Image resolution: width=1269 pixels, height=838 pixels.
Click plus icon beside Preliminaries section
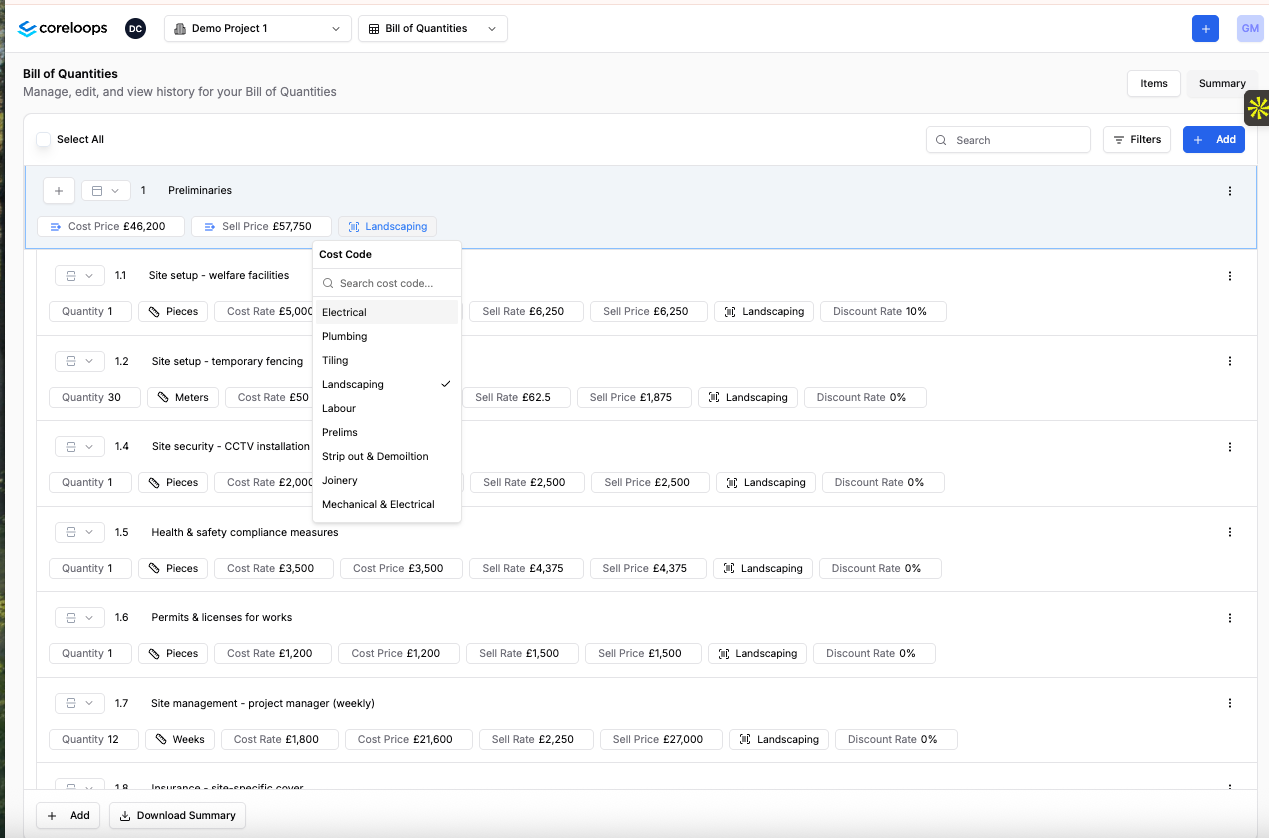tap(59, 191)
